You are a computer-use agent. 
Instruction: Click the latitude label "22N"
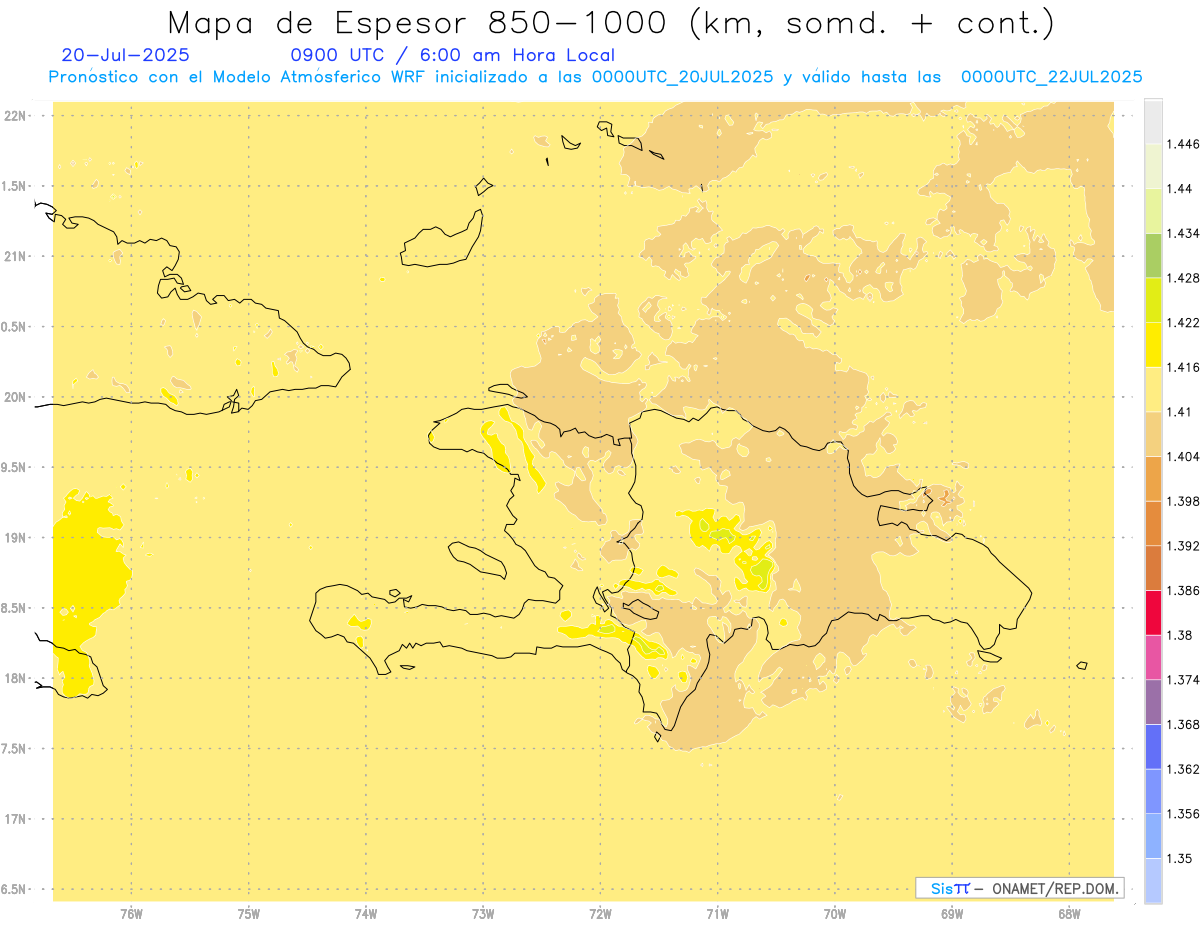click(14, 116)
